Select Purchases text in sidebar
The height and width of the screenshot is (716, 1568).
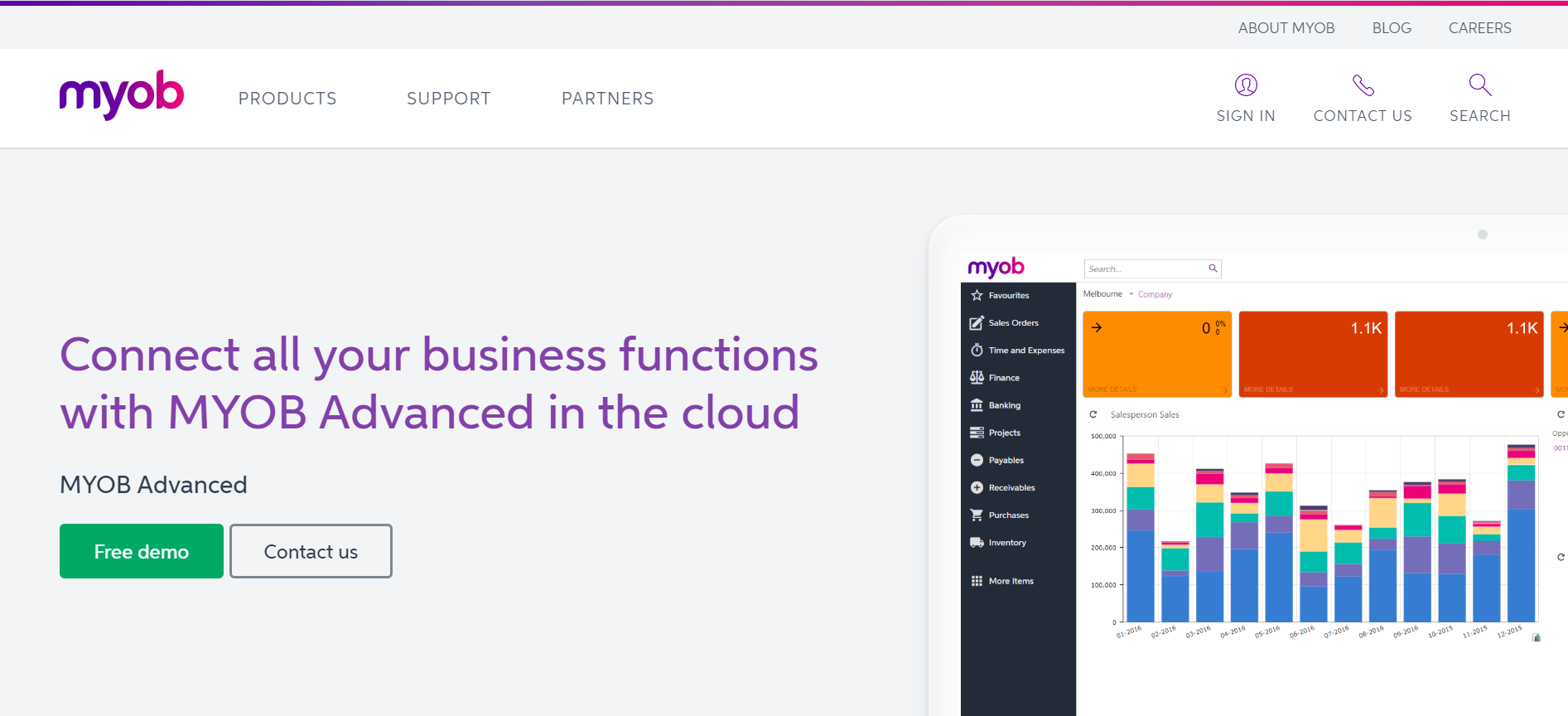click(x=1009, y=515)
